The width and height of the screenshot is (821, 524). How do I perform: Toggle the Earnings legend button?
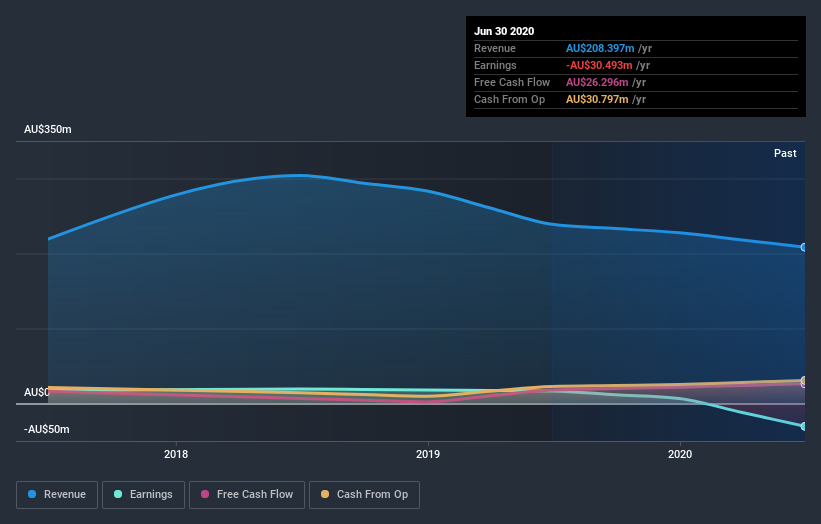tap(143, 495)
